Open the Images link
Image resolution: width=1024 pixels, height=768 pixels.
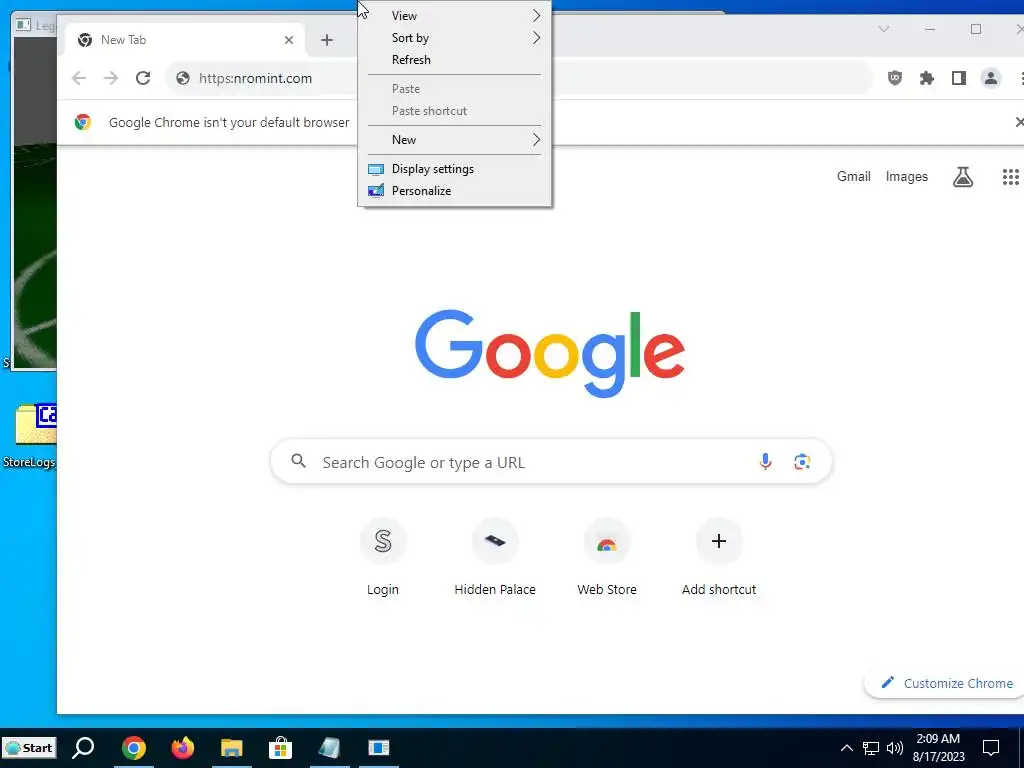tap(906, 176)
